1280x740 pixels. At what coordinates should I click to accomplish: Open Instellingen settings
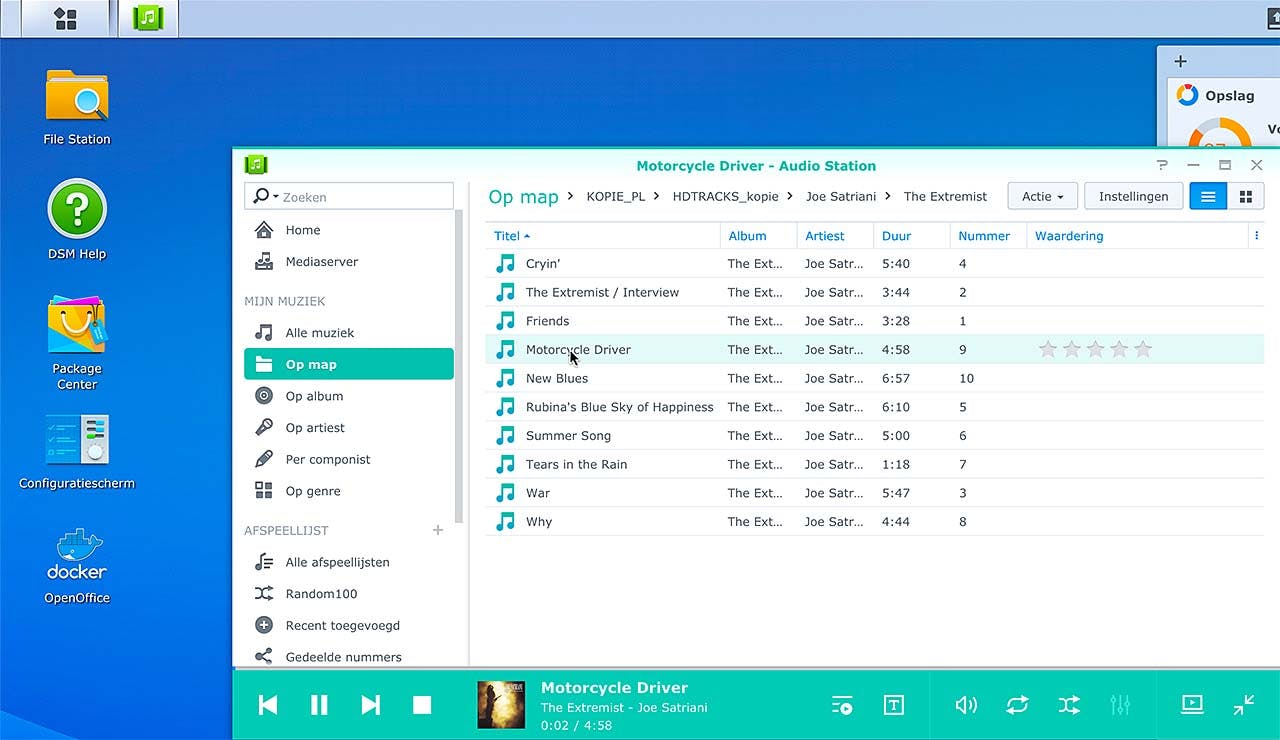coord(1134,196)
